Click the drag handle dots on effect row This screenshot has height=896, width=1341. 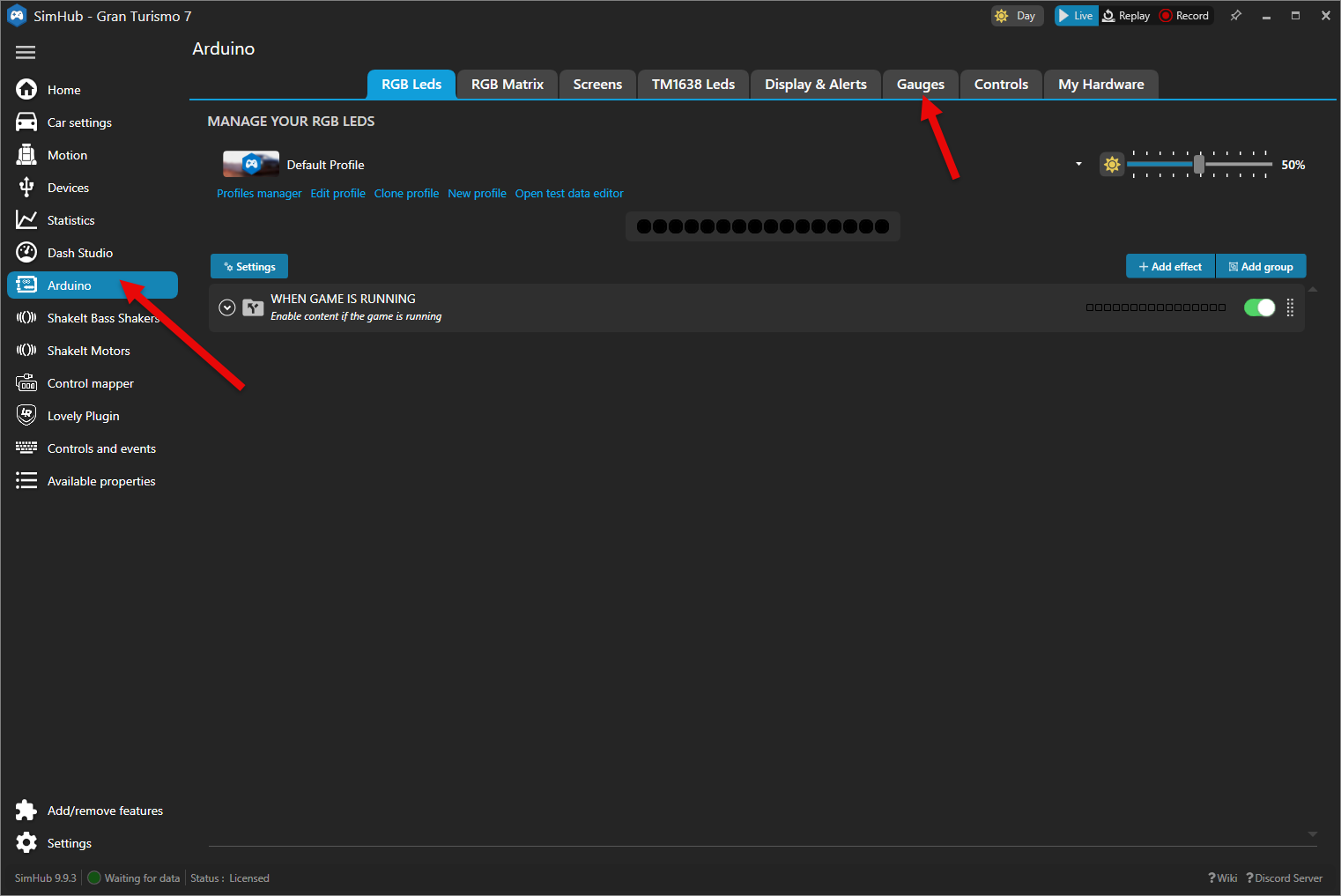click(x=1290, y=307)
